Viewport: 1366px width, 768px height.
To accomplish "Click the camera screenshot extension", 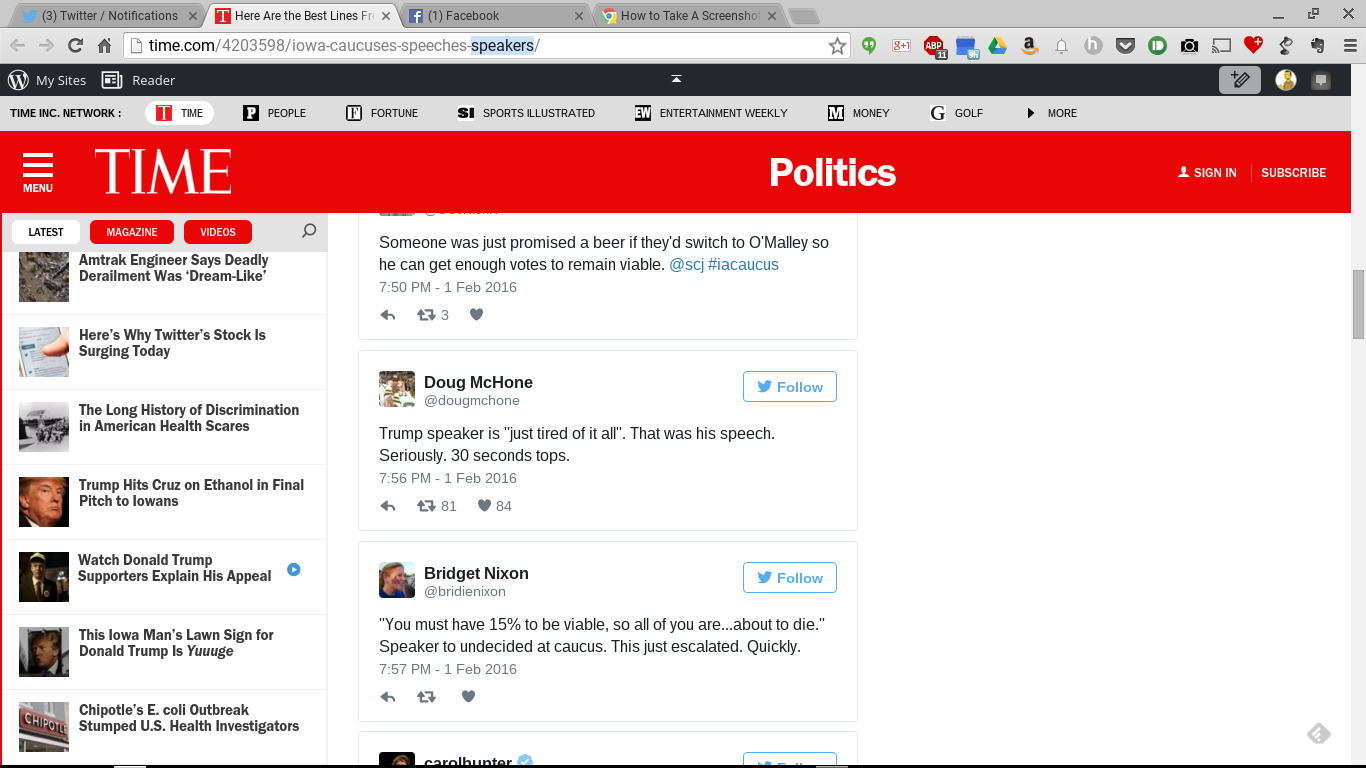I will coord(1189,45).
